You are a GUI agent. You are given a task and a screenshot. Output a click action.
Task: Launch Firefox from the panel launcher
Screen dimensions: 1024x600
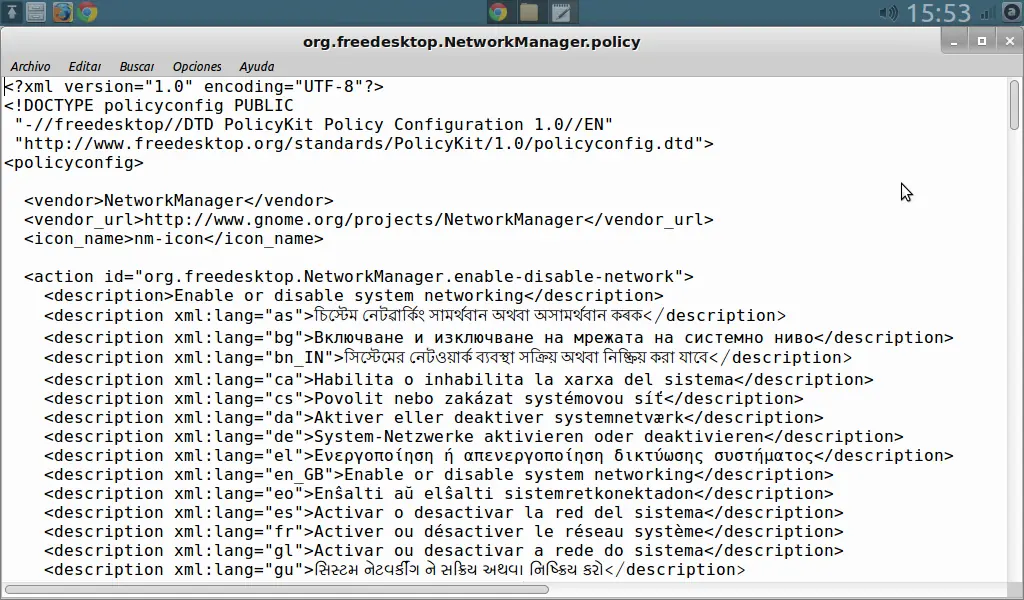coord(63,12)
